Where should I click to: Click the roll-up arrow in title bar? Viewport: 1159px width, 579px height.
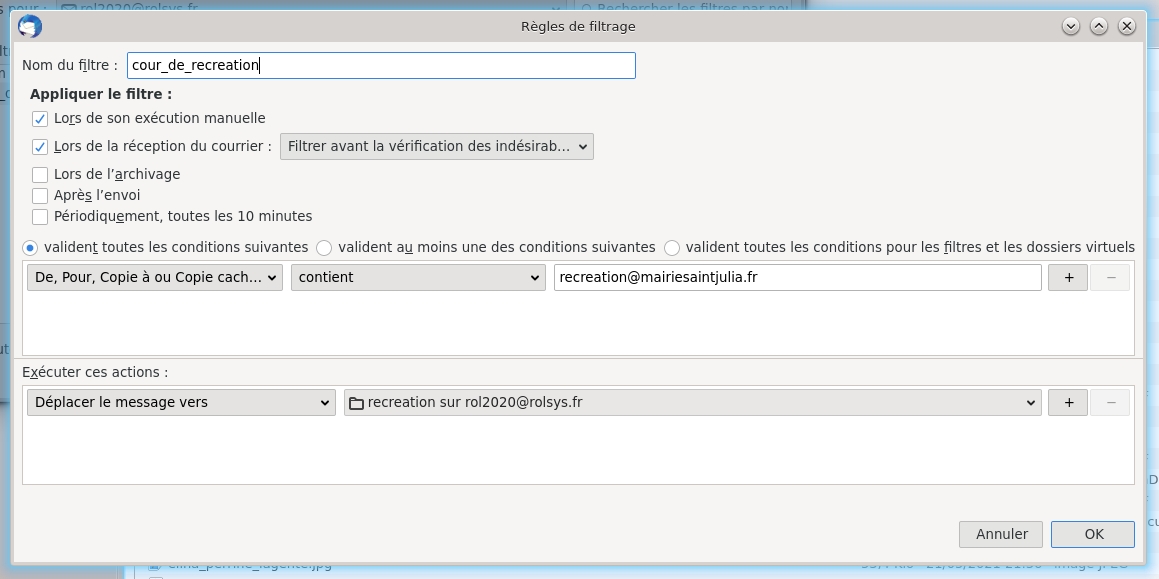point(1071,26)
